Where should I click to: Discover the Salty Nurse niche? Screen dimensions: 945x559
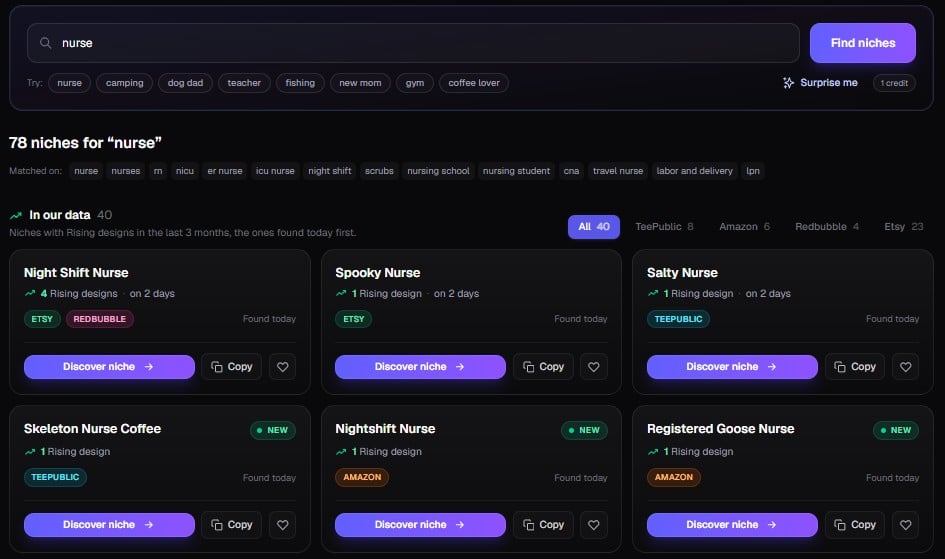732,366
